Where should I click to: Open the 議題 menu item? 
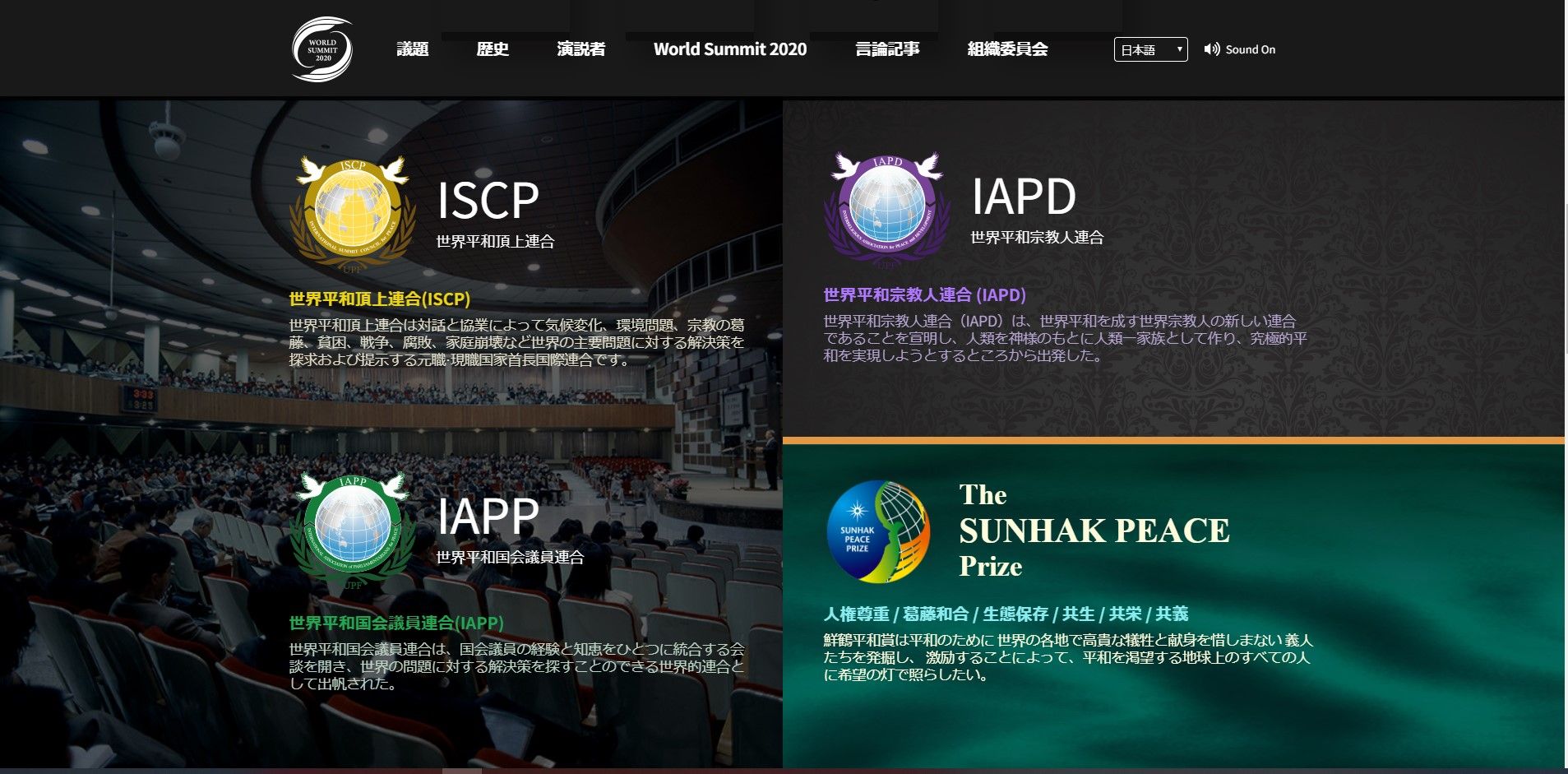412,49
